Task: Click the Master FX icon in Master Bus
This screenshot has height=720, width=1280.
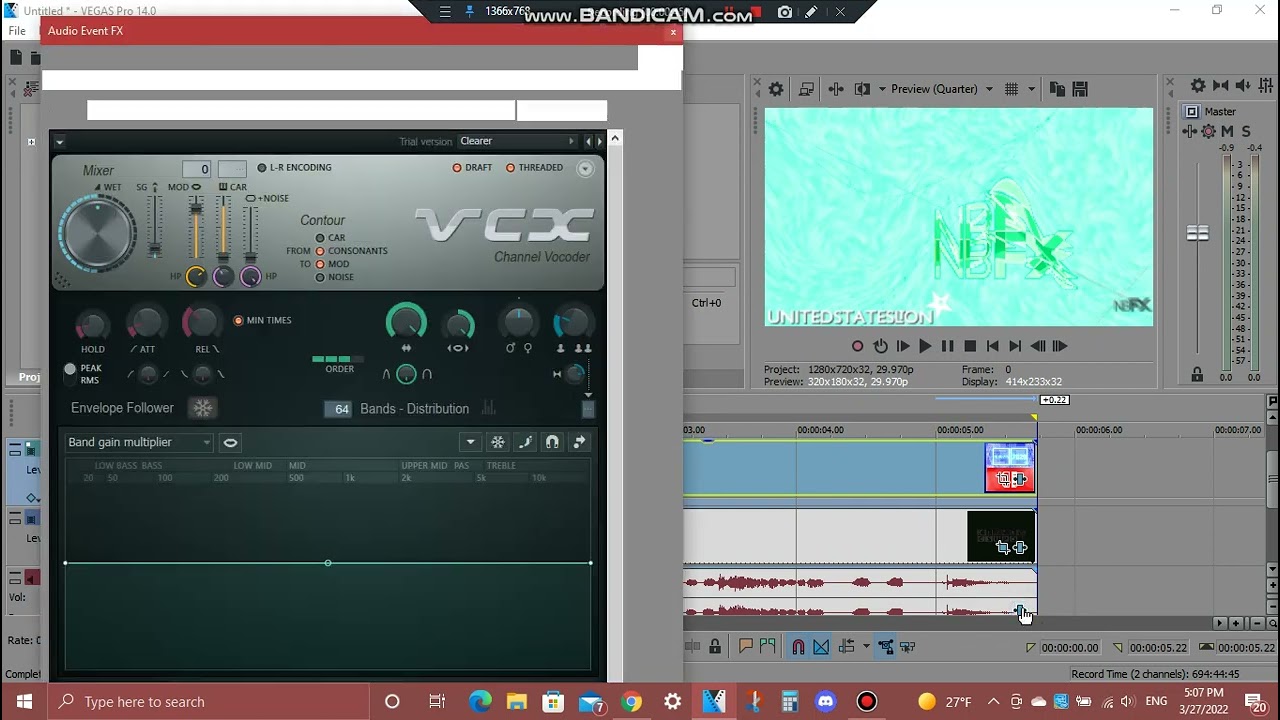Action: [1190, 131]
